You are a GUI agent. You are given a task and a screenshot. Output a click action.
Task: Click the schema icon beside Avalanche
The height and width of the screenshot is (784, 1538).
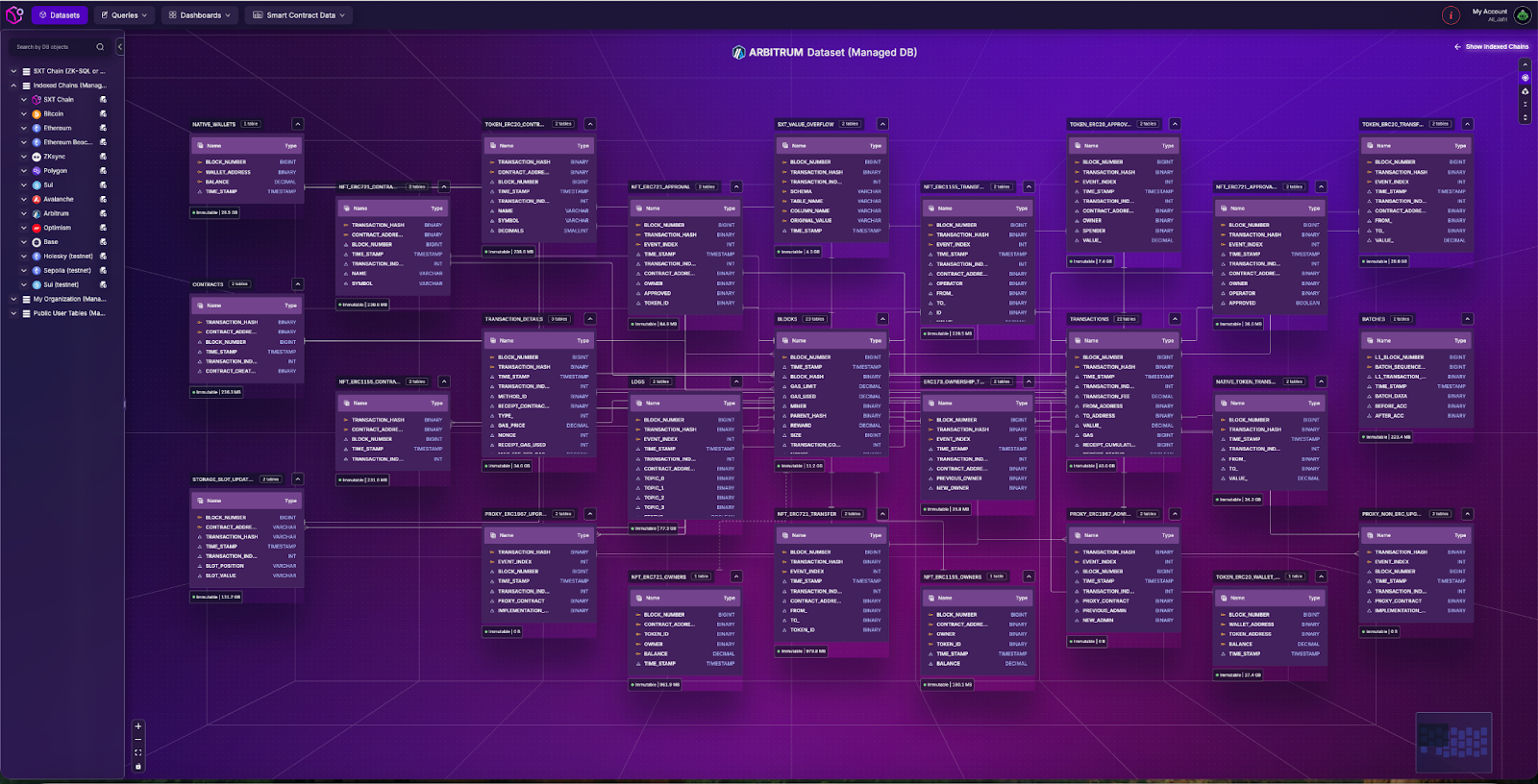(x=103, y=199)
